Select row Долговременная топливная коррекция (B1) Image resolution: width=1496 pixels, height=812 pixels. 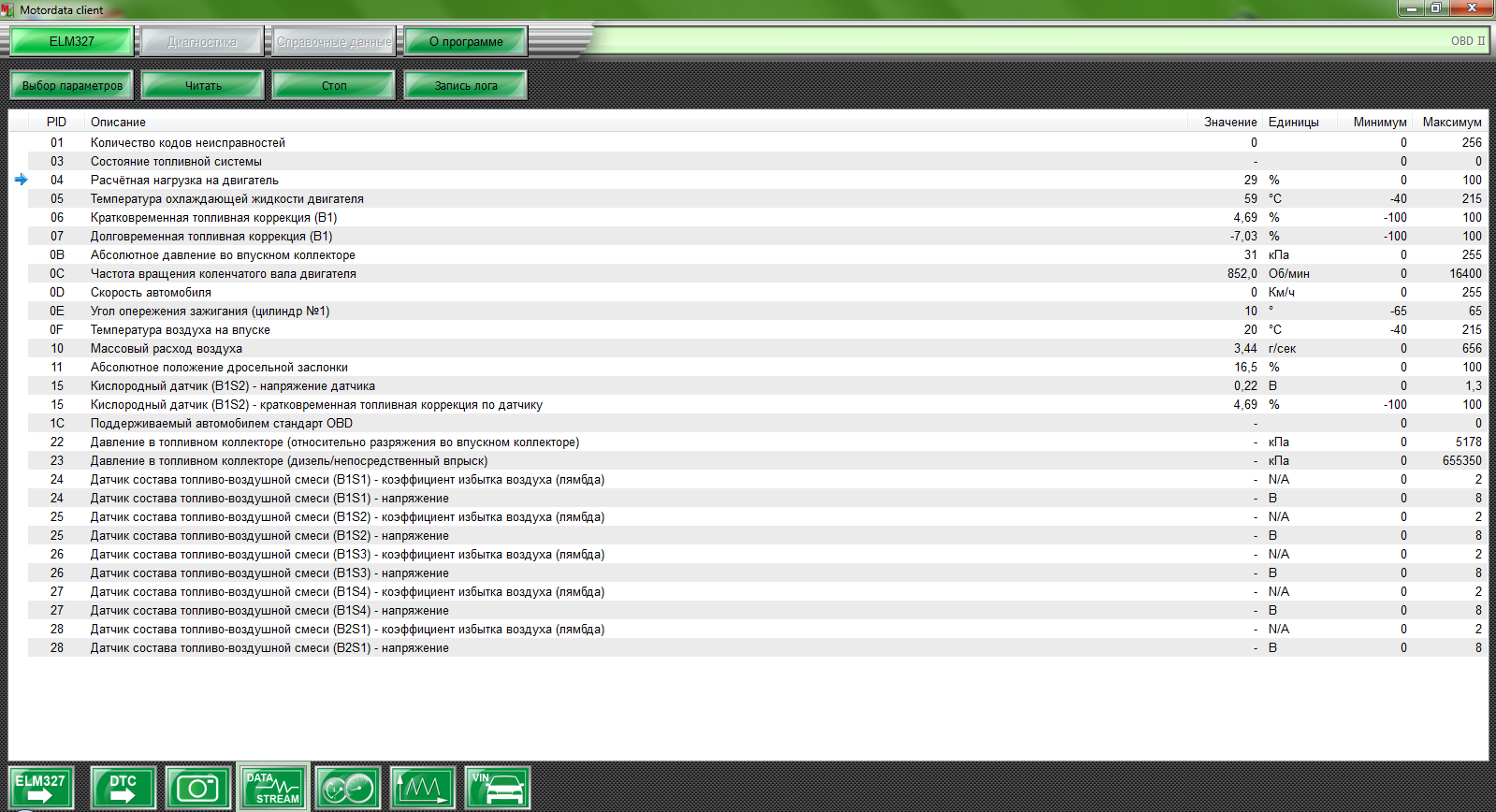758,236
